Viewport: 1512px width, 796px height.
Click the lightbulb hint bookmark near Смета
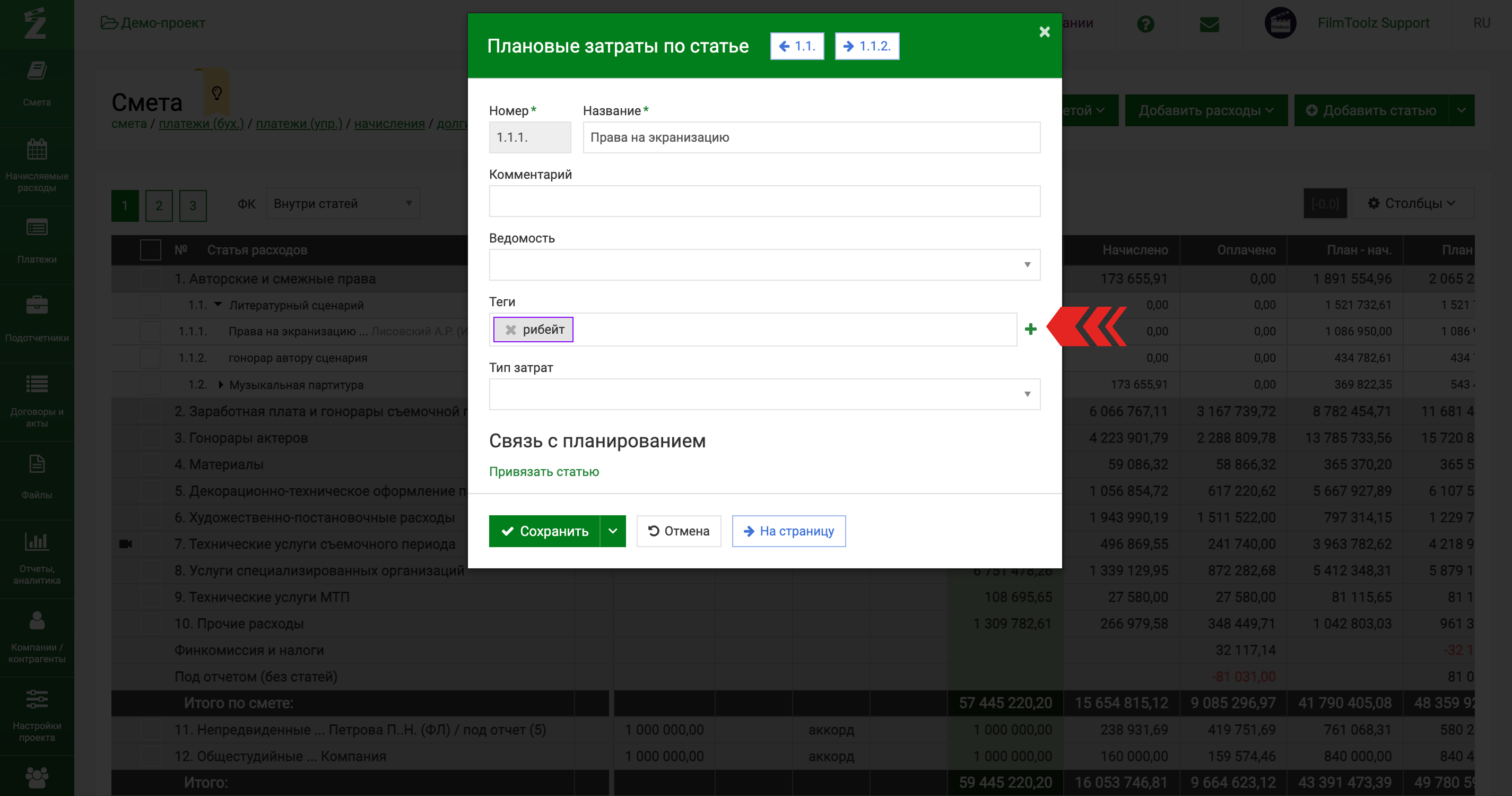216,92
